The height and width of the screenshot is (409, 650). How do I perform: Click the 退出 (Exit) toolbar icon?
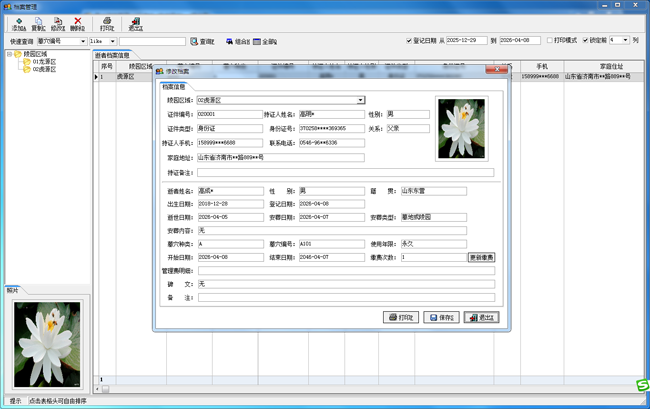[135, 23]
